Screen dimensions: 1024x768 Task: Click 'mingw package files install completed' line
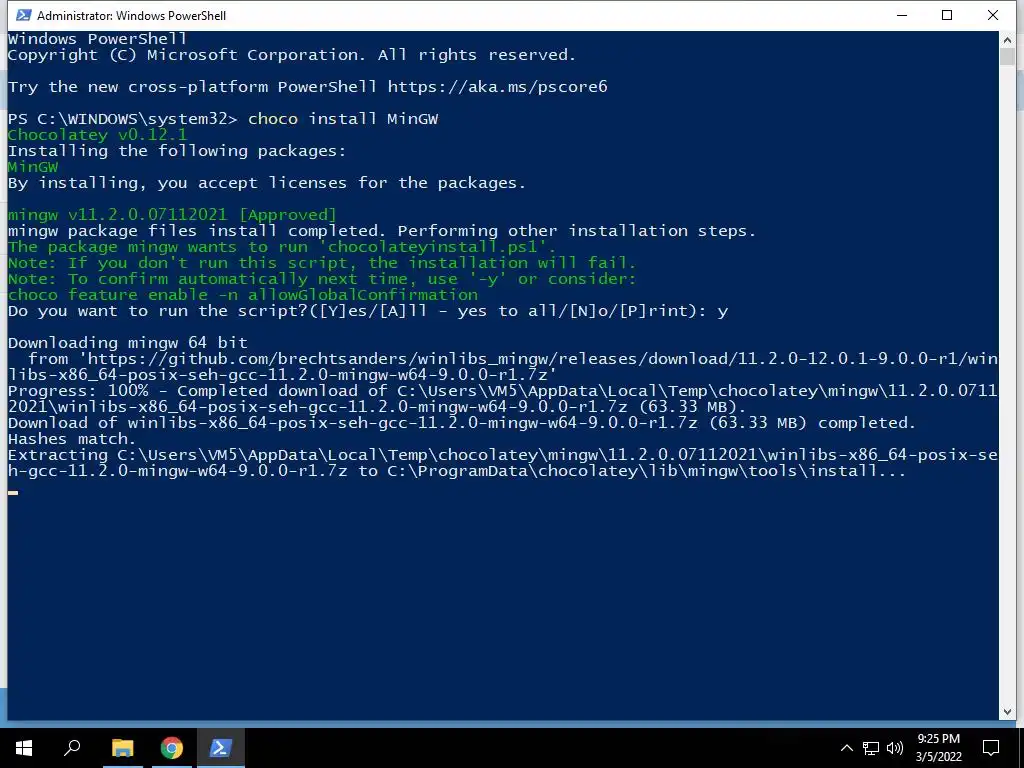[x=382, y=231]
